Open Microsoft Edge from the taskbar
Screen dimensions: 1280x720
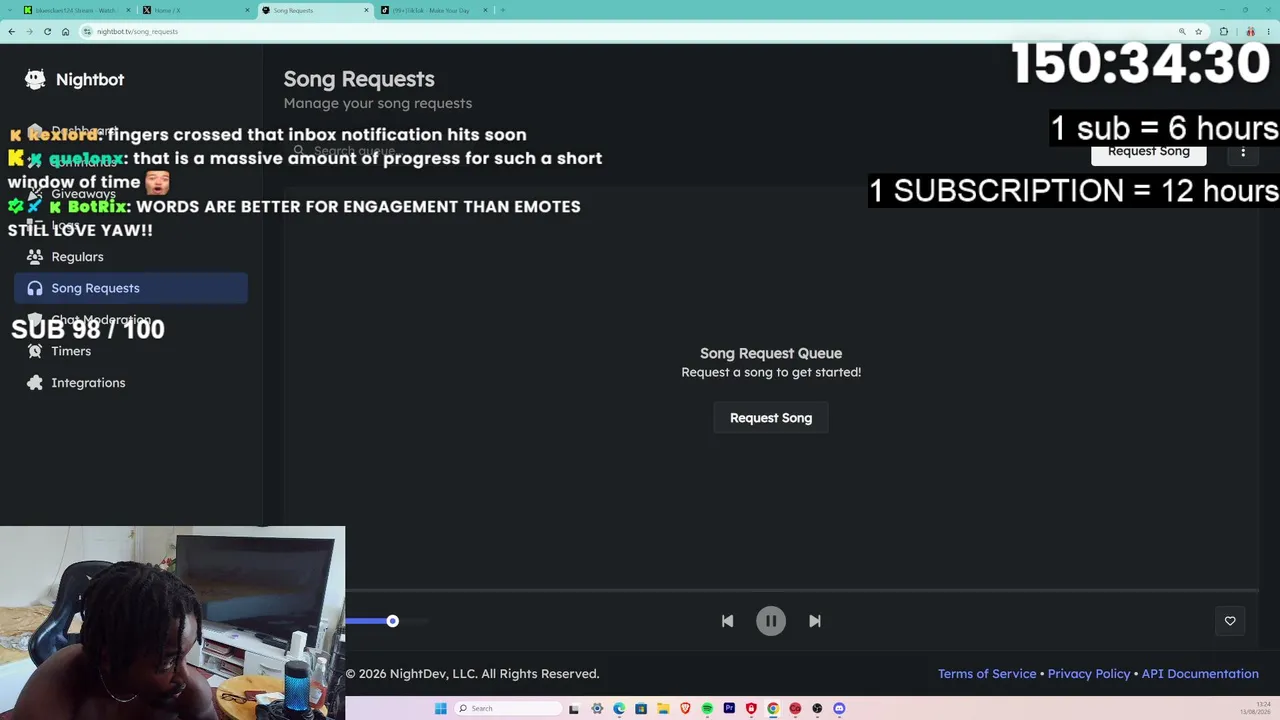coord(619,709)
